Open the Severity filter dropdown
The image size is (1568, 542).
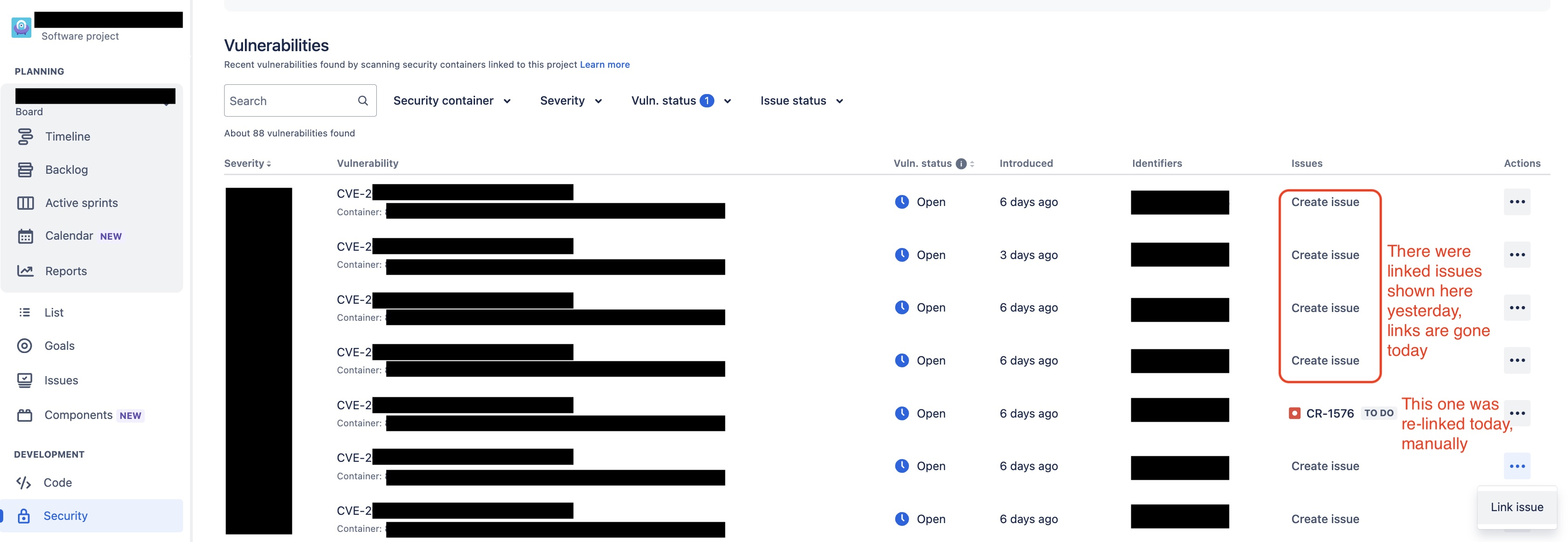[x=571, y=100]
